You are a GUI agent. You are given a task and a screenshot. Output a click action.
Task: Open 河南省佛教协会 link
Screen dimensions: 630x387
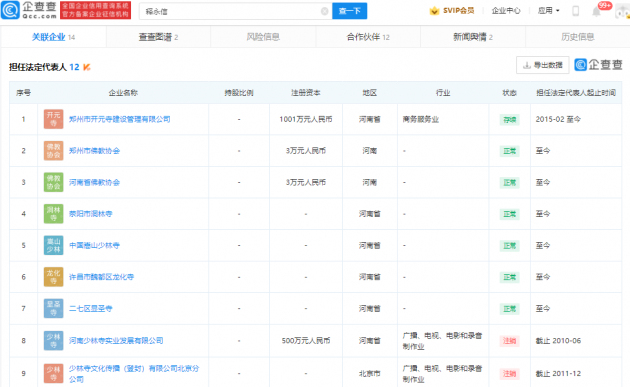click(x=94, y=182)
